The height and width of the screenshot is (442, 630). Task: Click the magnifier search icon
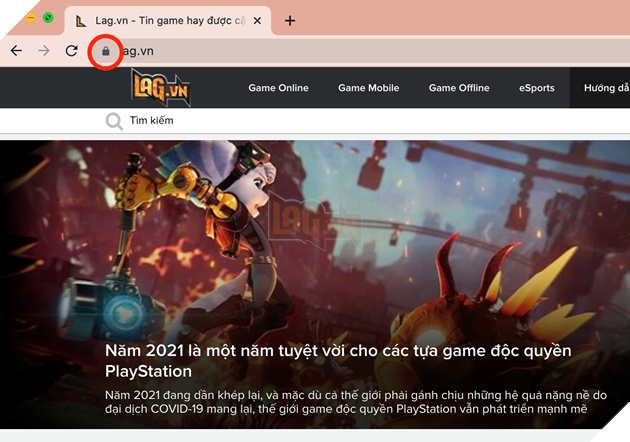pos(114,121)
